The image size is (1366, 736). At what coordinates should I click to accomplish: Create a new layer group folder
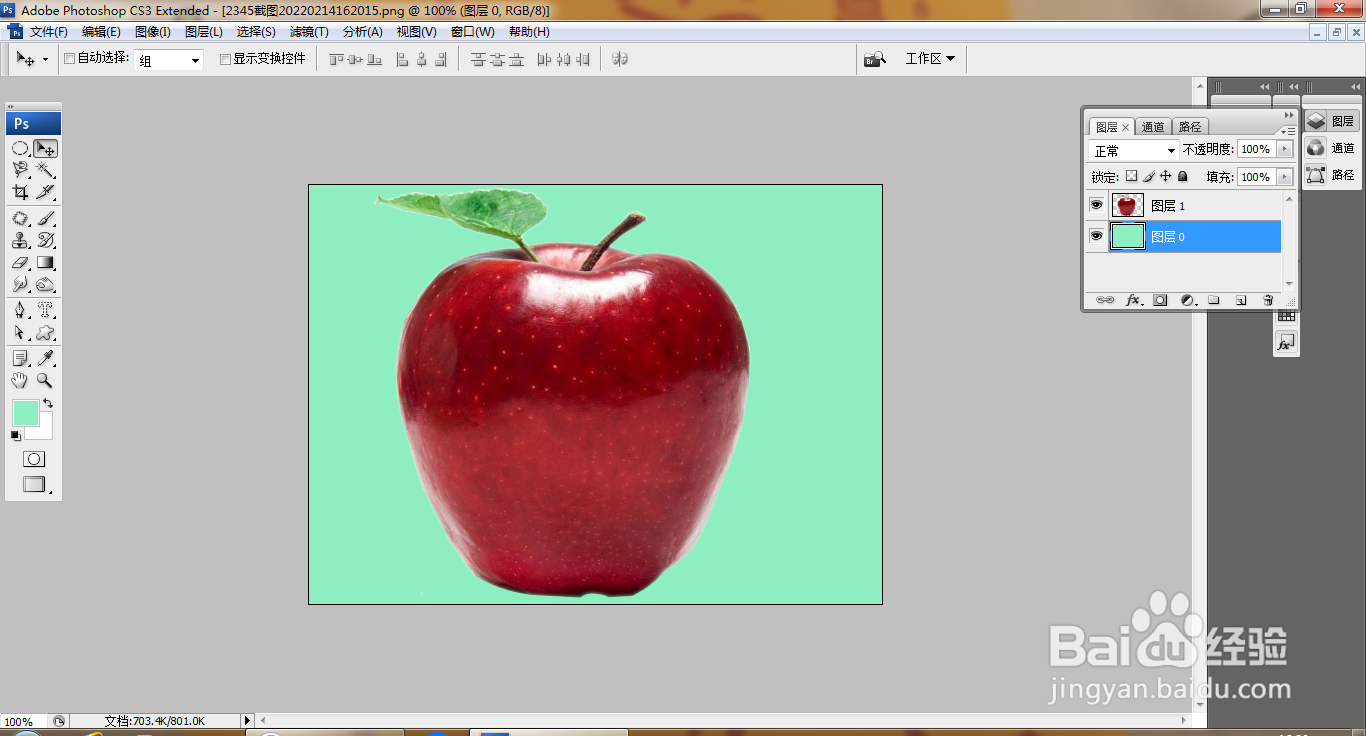1214,300
